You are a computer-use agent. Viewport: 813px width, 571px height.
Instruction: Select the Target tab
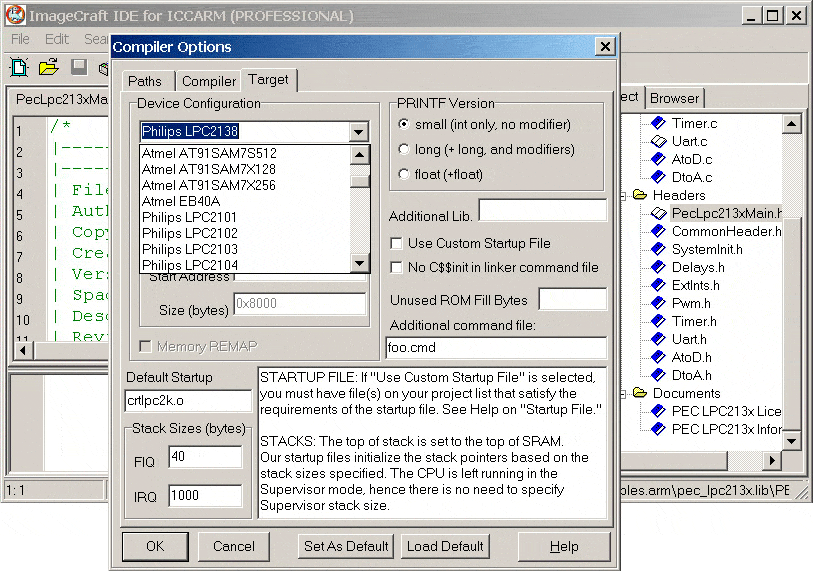268,79
